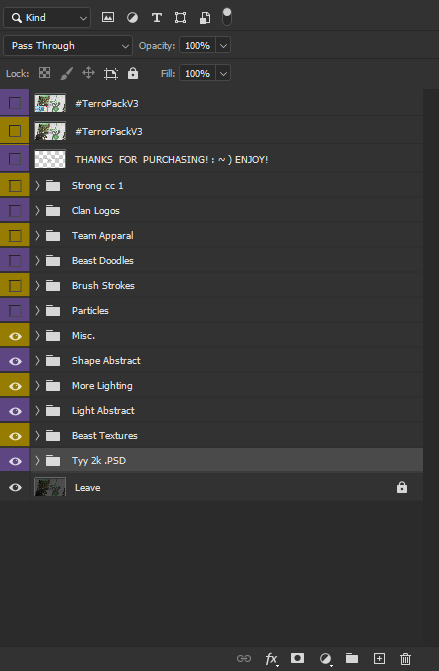The image size is (439, 671).
Task: Filter layers by pixel layer icon
Action: click(108, 18)
